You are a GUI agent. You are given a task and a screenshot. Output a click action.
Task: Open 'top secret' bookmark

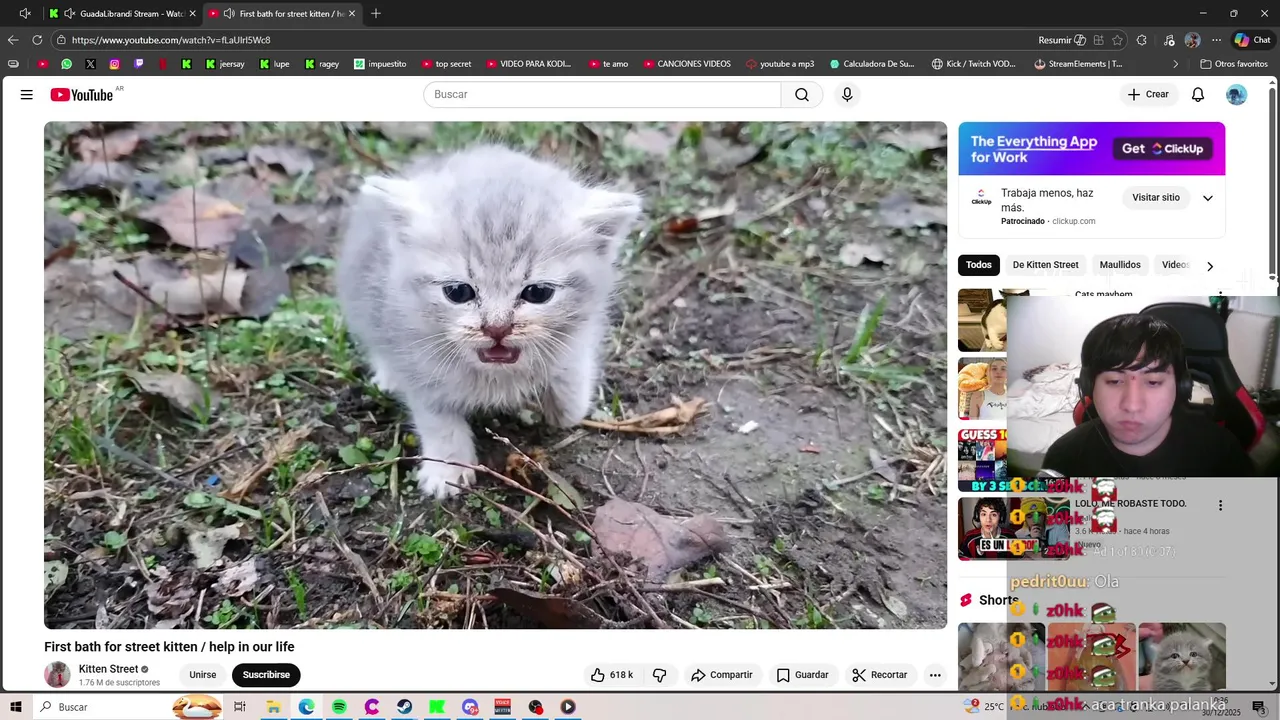click(446, 64)
